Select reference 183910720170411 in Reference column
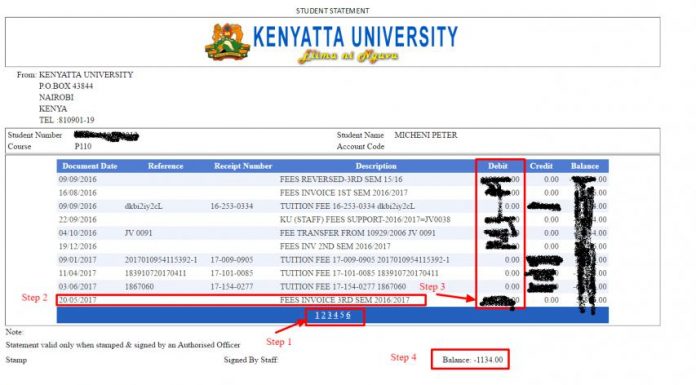 tap(156, 273)
